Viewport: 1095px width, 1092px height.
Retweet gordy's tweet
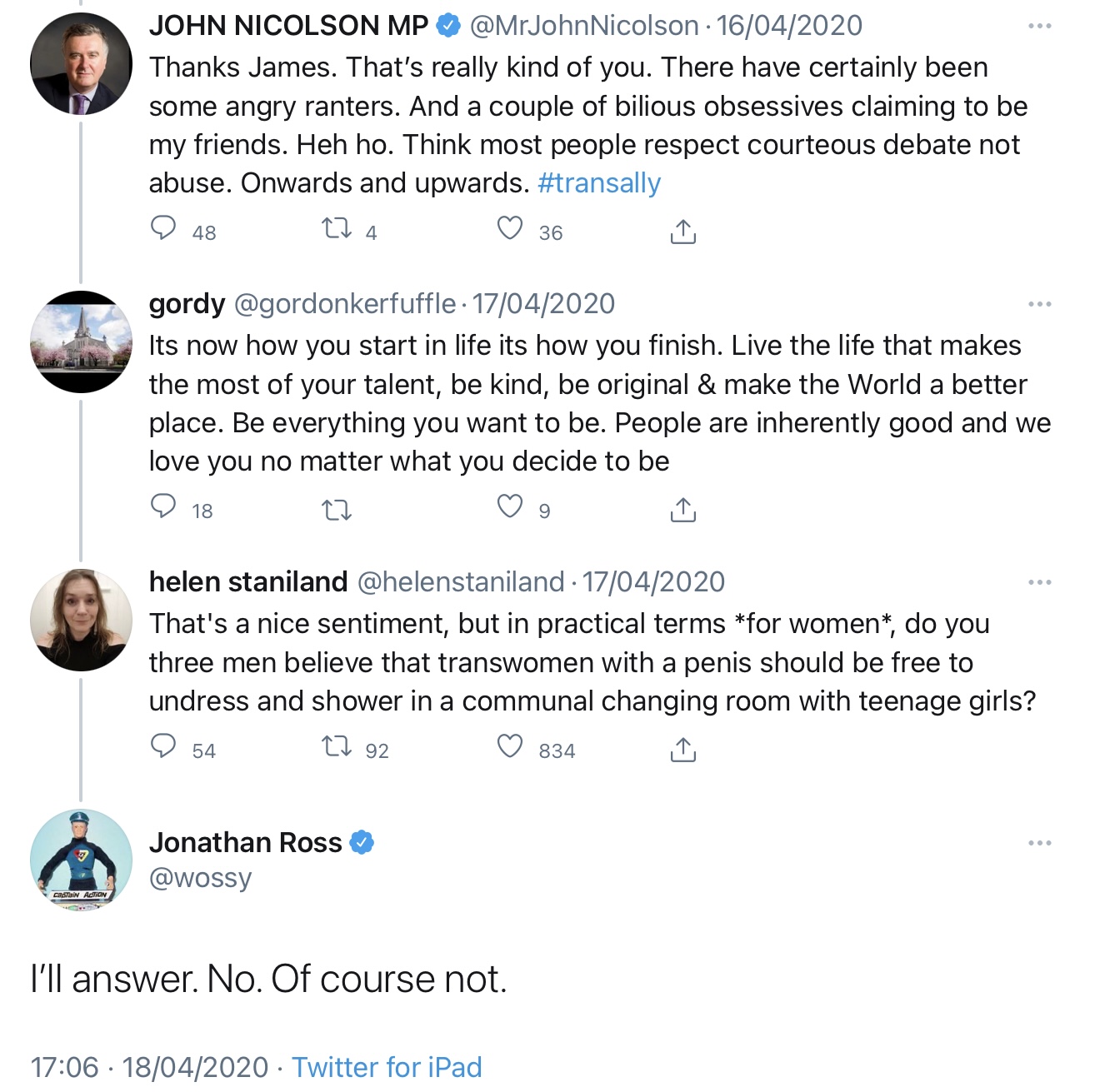pos(337,509)
